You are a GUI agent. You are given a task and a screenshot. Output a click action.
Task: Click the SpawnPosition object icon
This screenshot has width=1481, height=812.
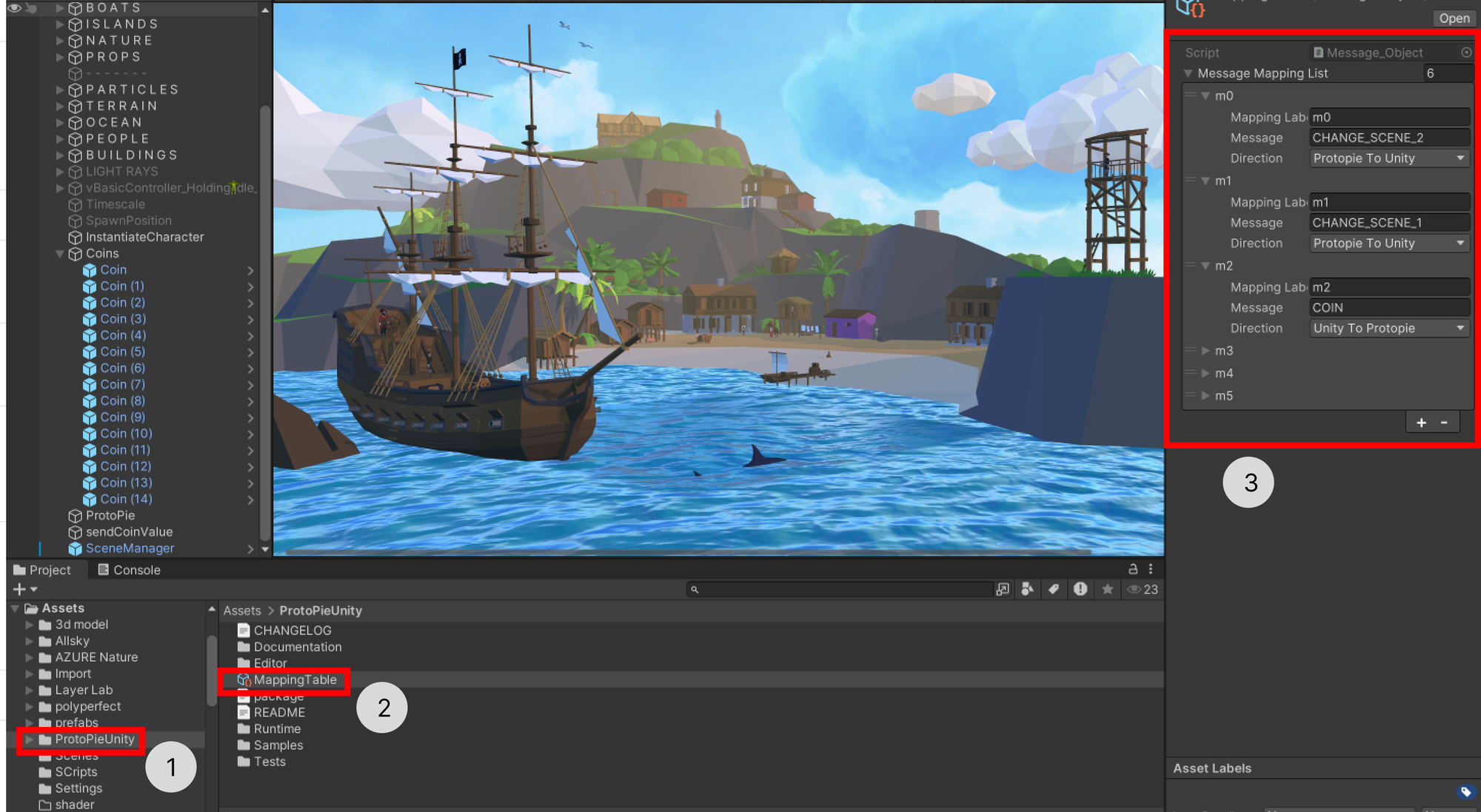coord(76,221)
